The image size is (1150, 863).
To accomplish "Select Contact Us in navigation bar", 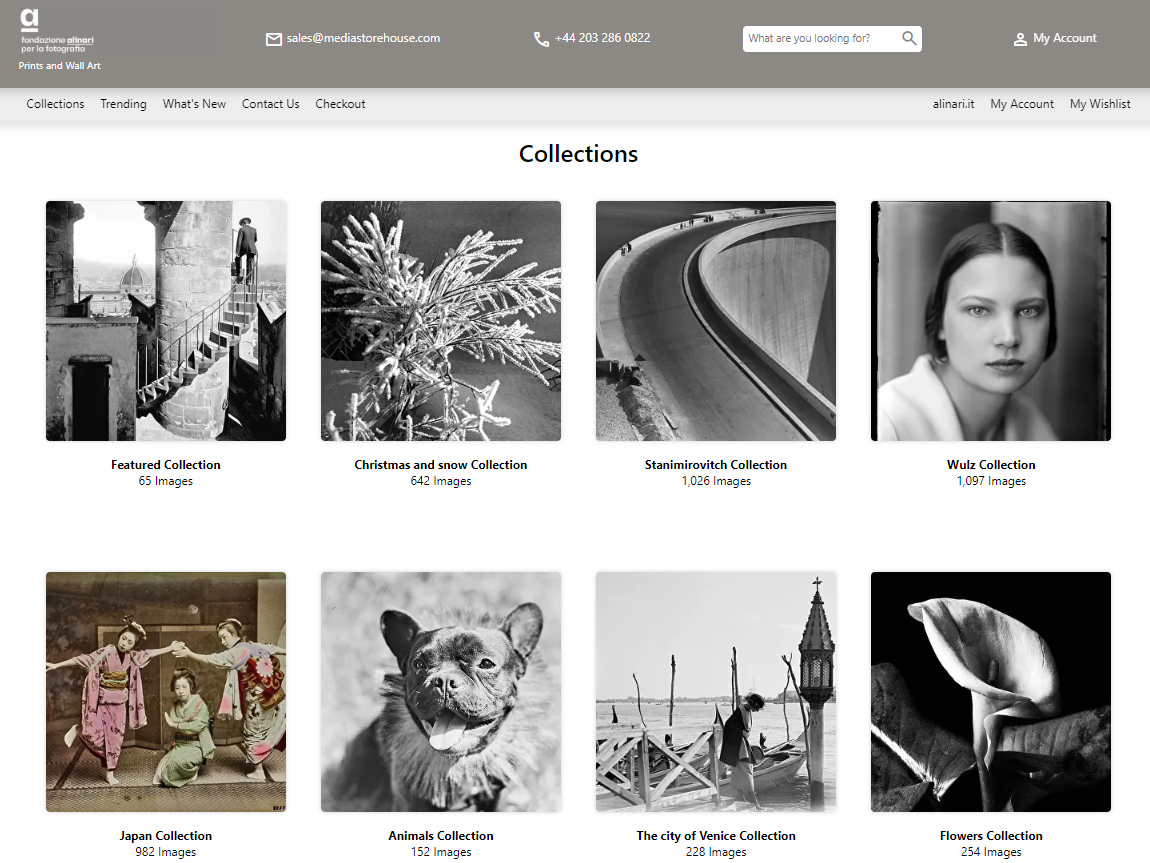I will (270, 104).
